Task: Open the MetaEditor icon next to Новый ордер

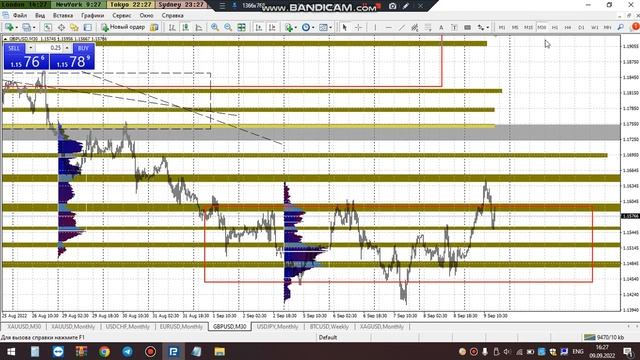Action: click(154, 27)
